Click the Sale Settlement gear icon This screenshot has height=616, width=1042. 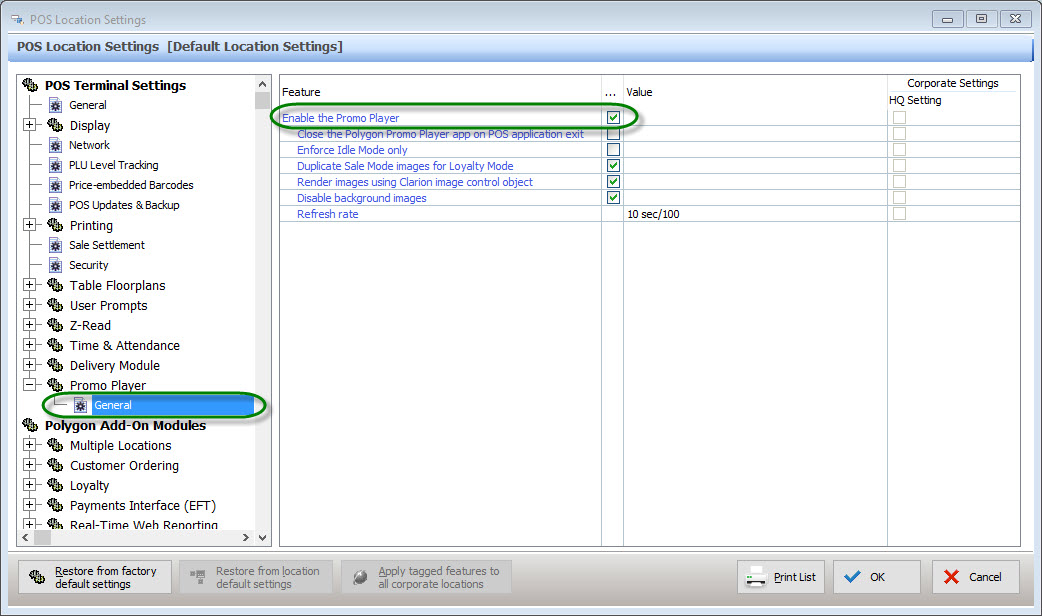[x=54, y=245]
